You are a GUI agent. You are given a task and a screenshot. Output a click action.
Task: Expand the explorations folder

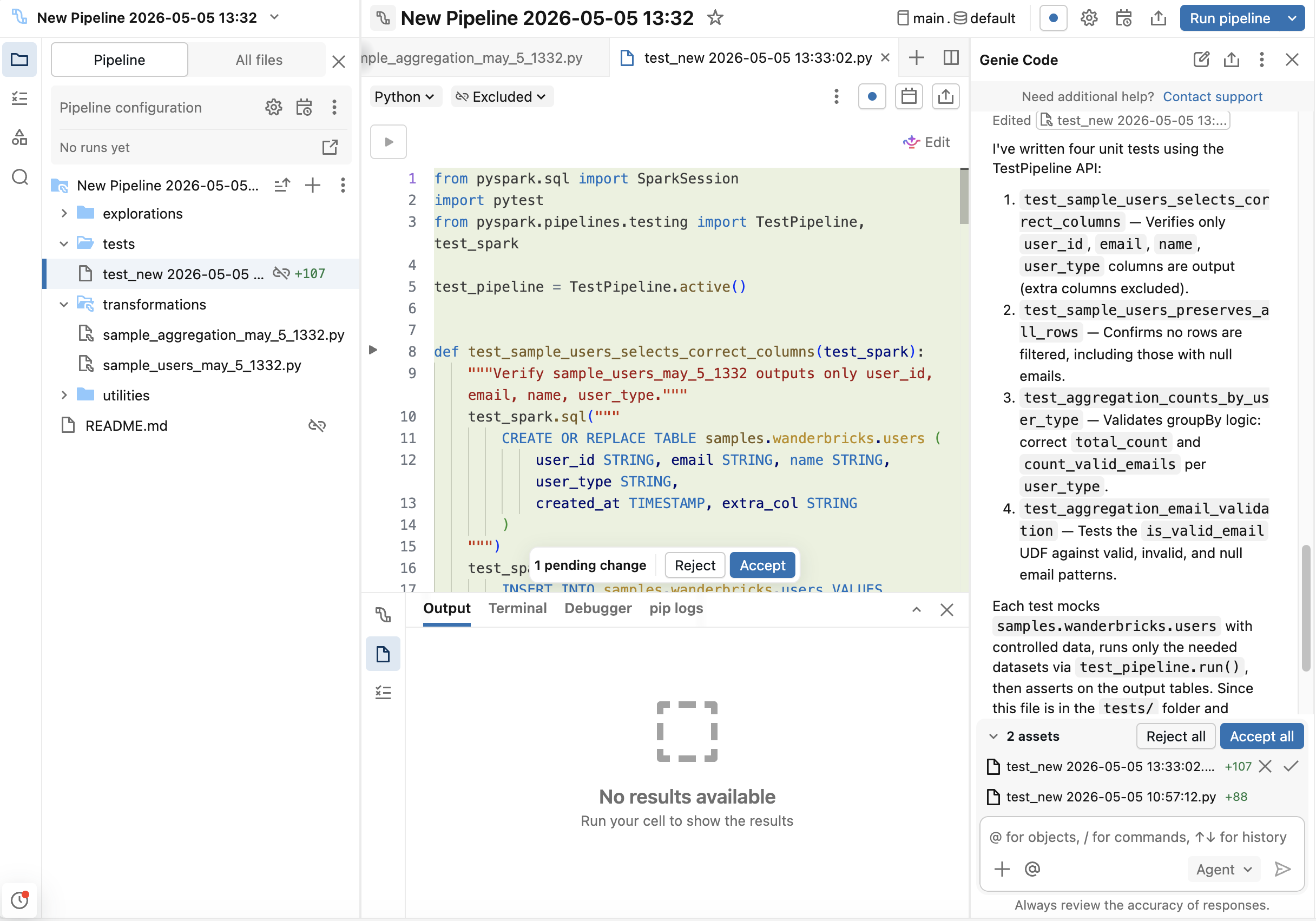point(64,213)
